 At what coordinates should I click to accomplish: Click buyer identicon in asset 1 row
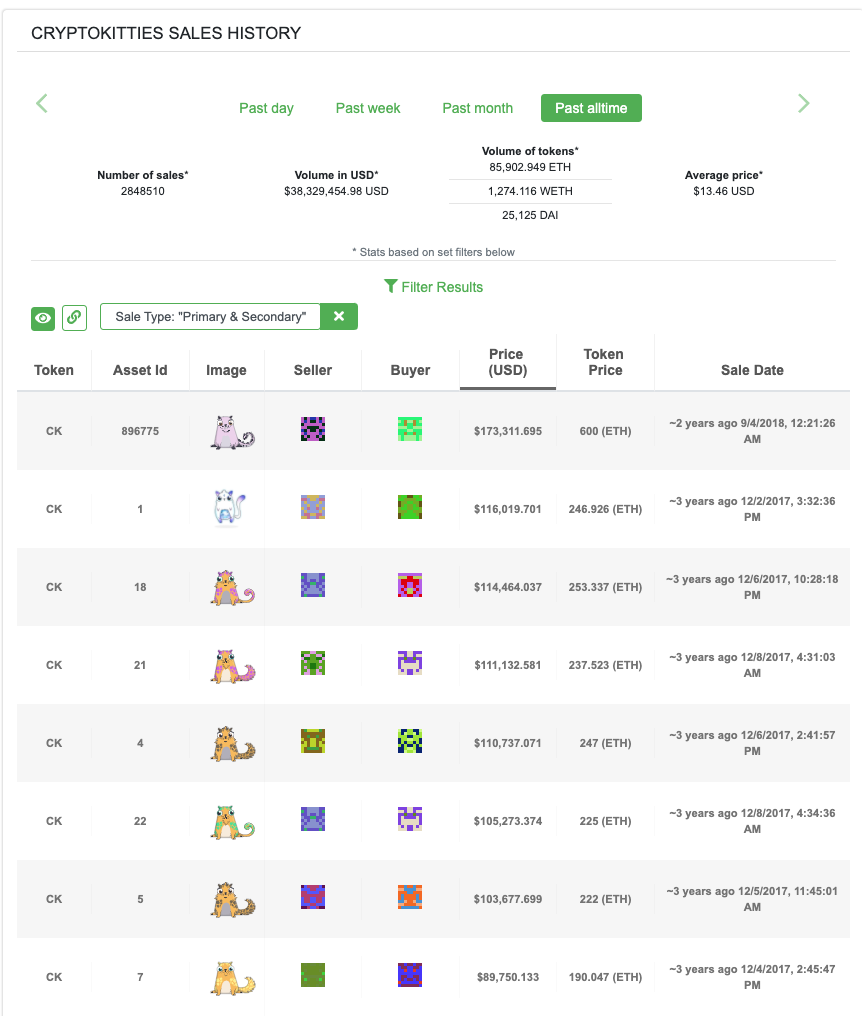[410, 507]
